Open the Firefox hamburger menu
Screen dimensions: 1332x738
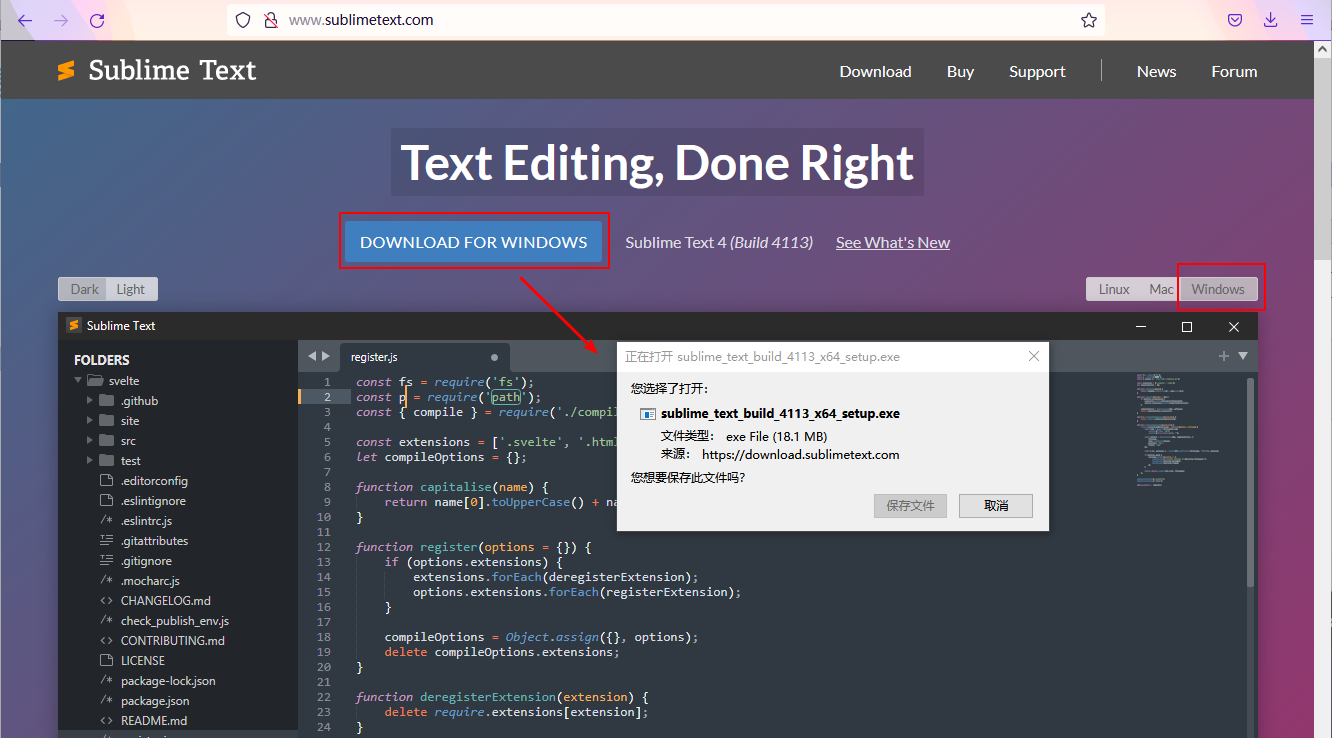click(x=1306, y=20)
